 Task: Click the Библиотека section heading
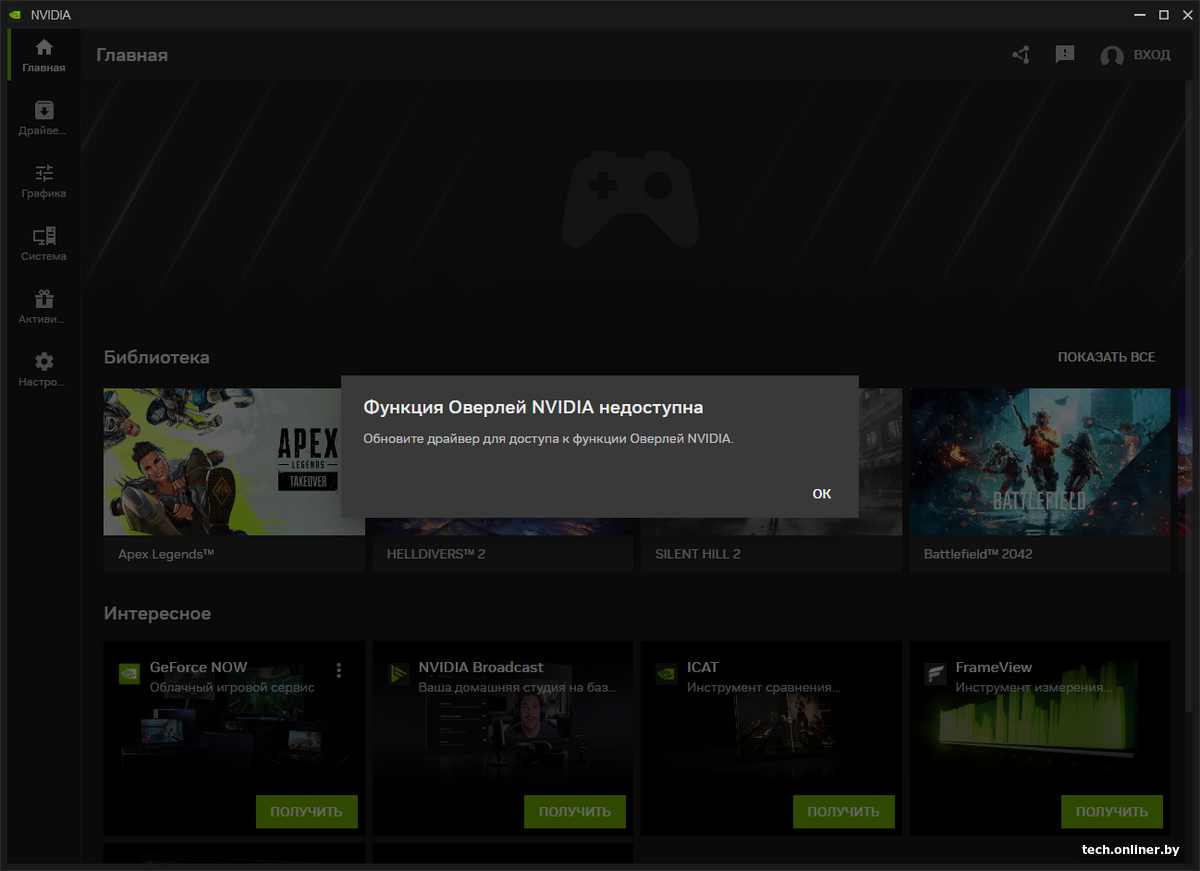157,357
